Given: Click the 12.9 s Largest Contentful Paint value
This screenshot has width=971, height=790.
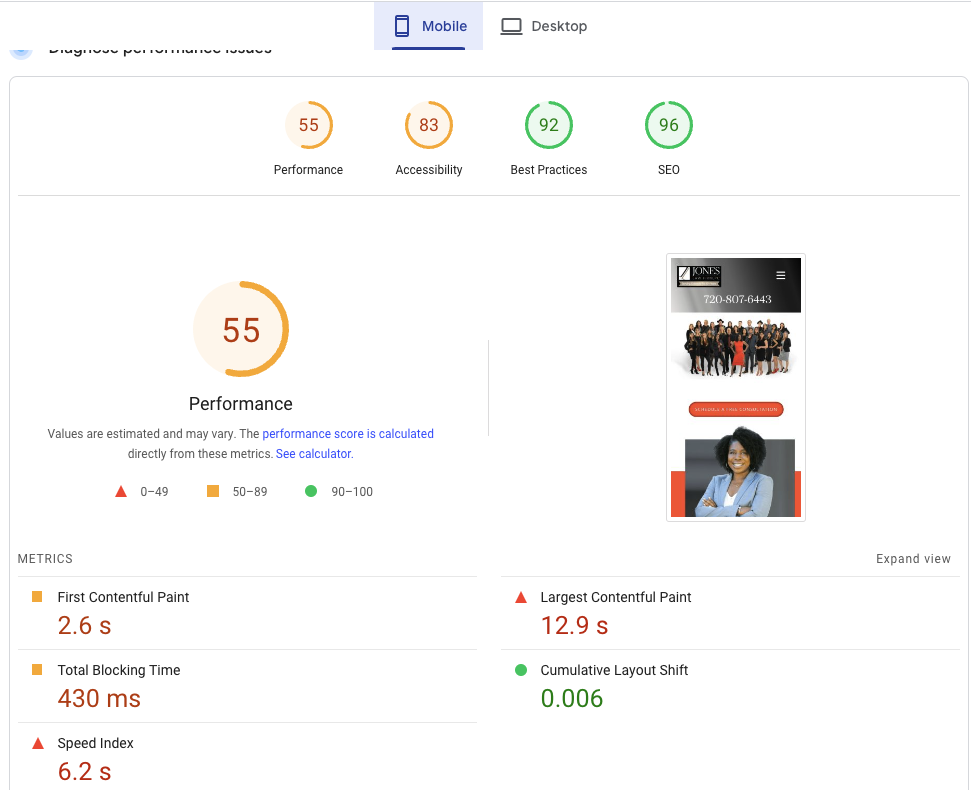Looking at the screenshot, I should (x=574, y=626).
